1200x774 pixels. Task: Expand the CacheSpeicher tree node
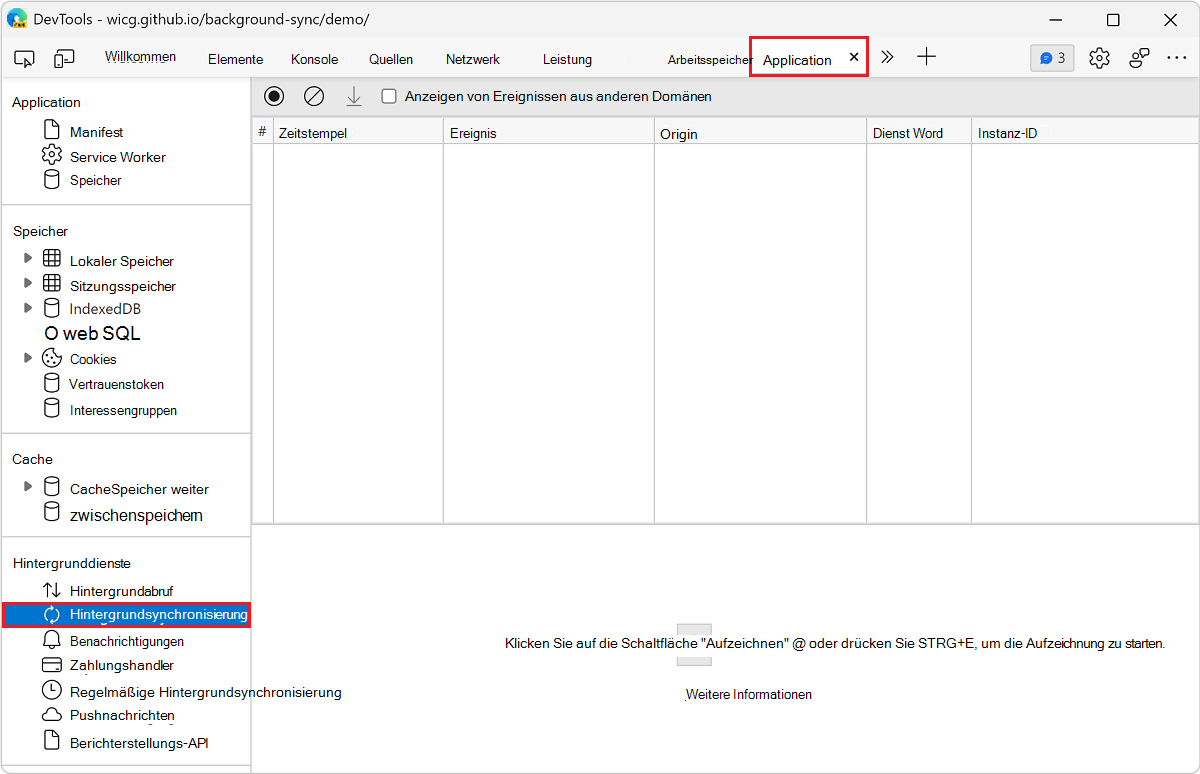pyautogui.click(x=28, y=487)
